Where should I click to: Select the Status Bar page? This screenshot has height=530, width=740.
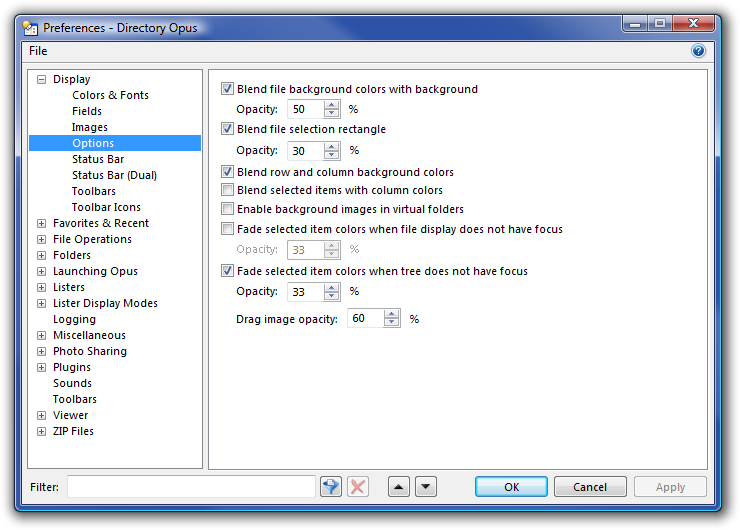pyautogui.click(x=98, y=160)
